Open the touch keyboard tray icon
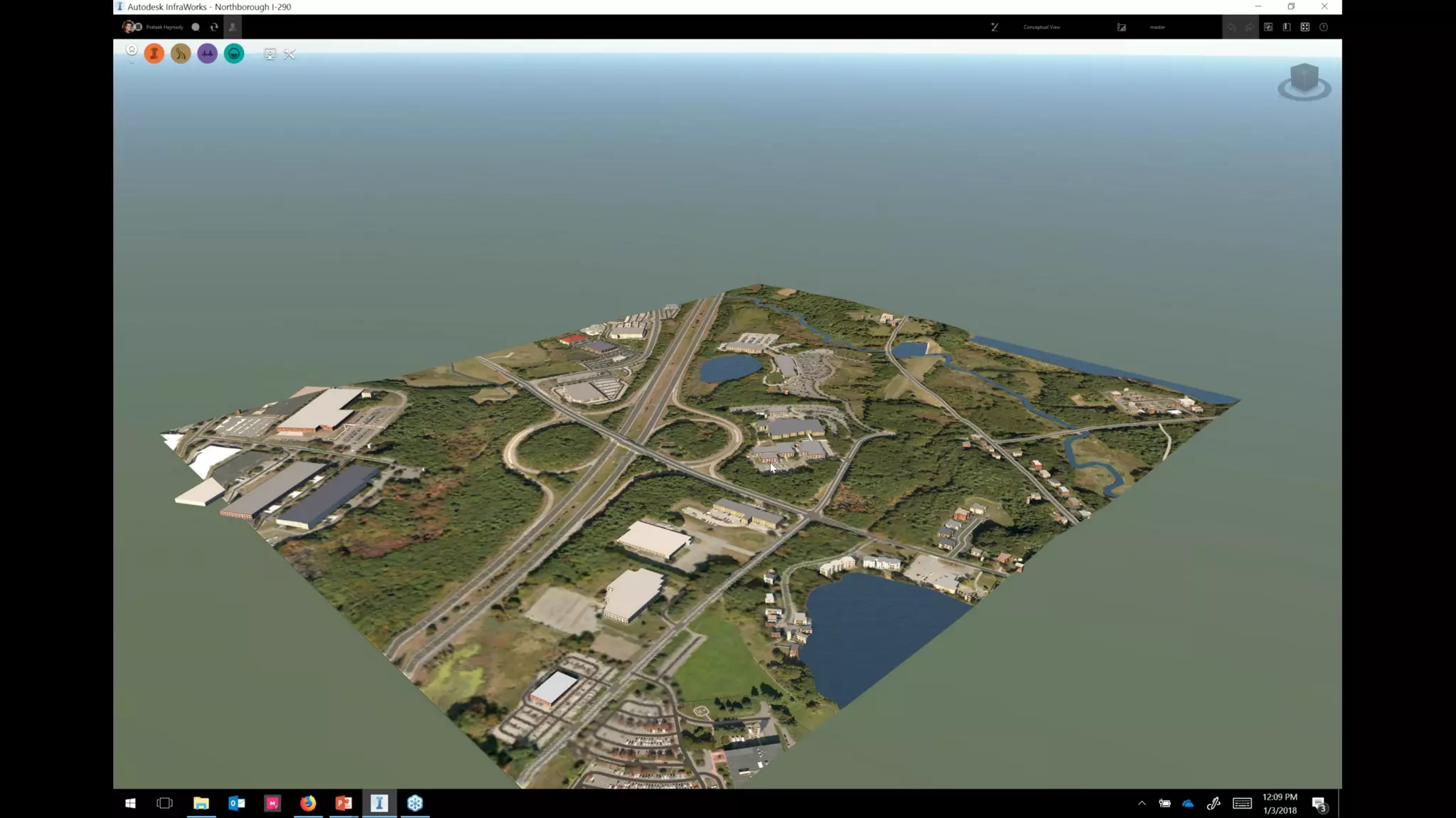The width and height of the screenshot is (1456, 818). (x=1242, y=804)
